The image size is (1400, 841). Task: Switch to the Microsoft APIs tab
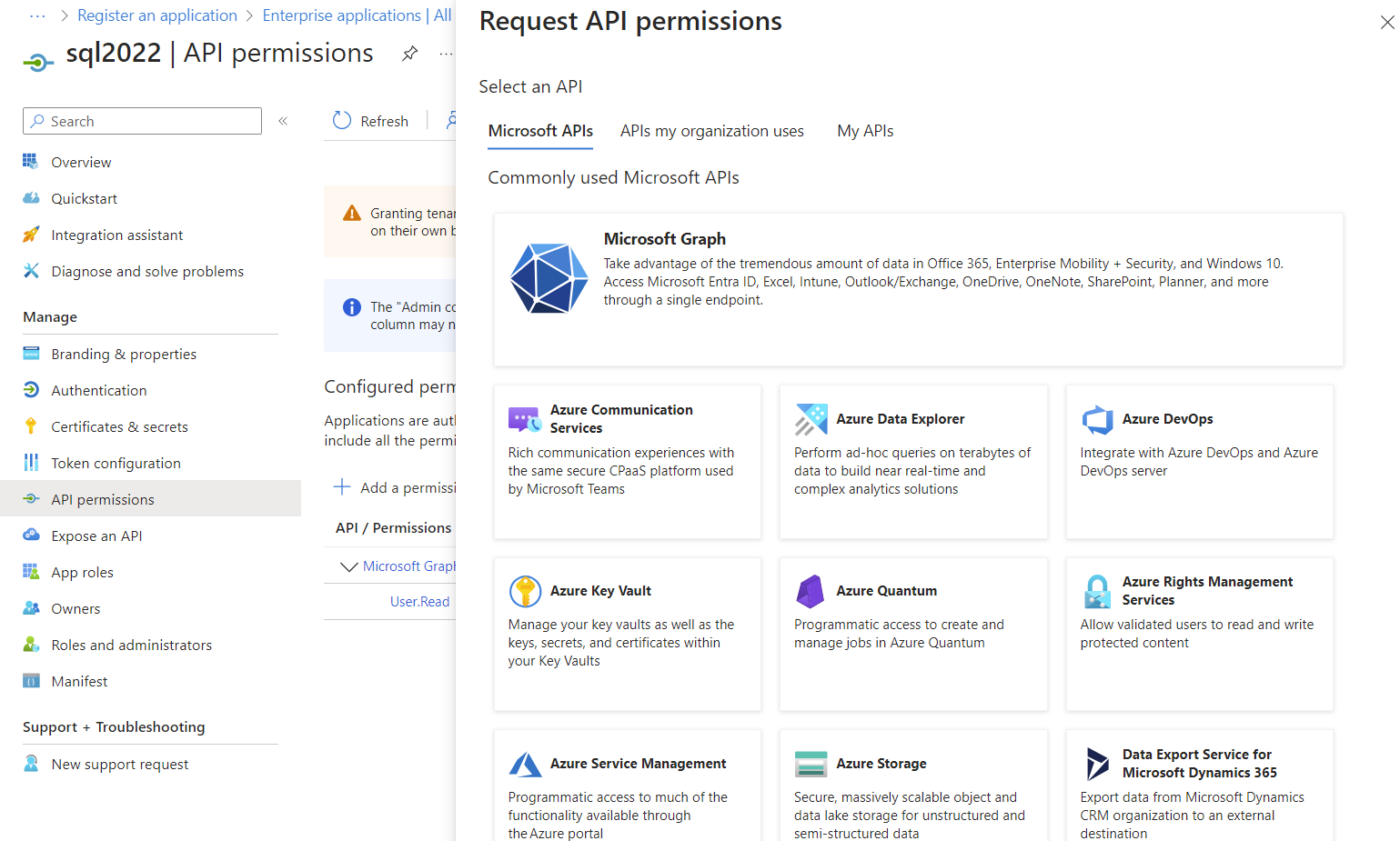coord(540,131)
